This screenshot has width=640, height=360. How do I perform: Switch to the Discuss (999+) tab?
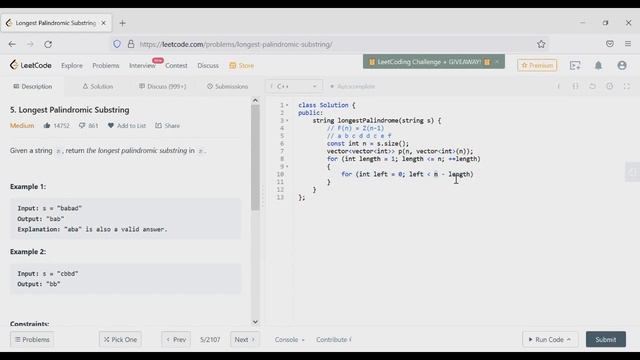(162, 87)
